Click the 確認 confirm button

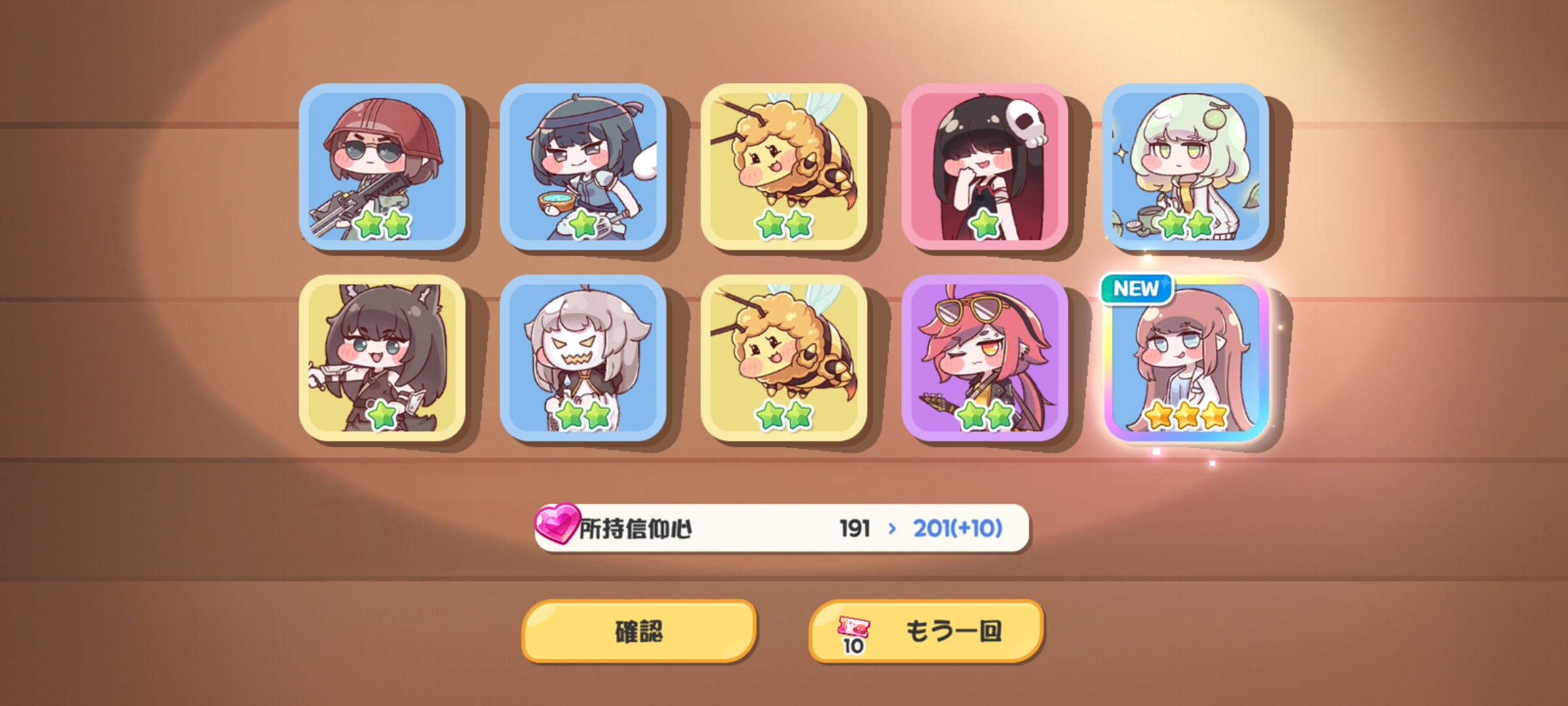coord(639,631)
